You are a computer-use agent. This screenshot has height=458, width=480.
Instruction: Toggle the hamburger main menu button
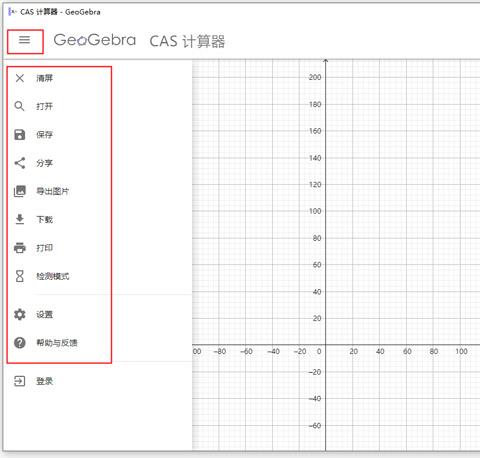(24, 40)
